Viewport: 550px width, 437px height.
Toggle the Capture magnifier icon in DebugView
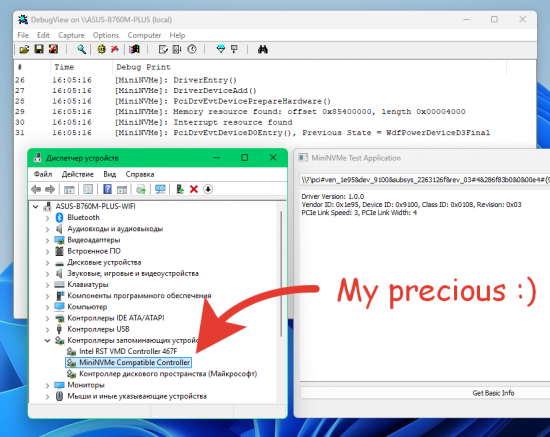tap(82, 49)
